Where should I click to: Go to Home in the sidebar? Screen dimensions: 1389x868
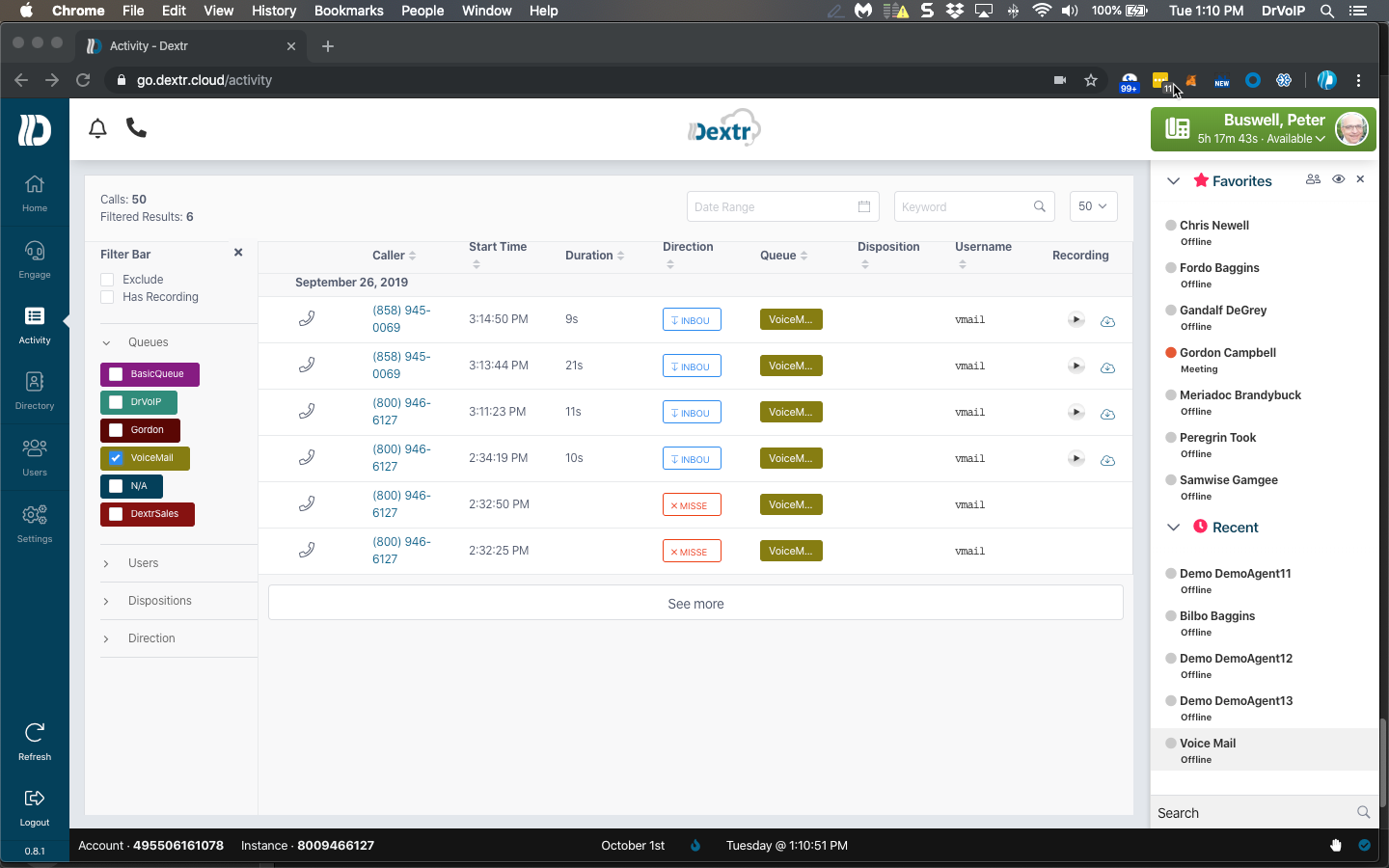pos(35,193)
